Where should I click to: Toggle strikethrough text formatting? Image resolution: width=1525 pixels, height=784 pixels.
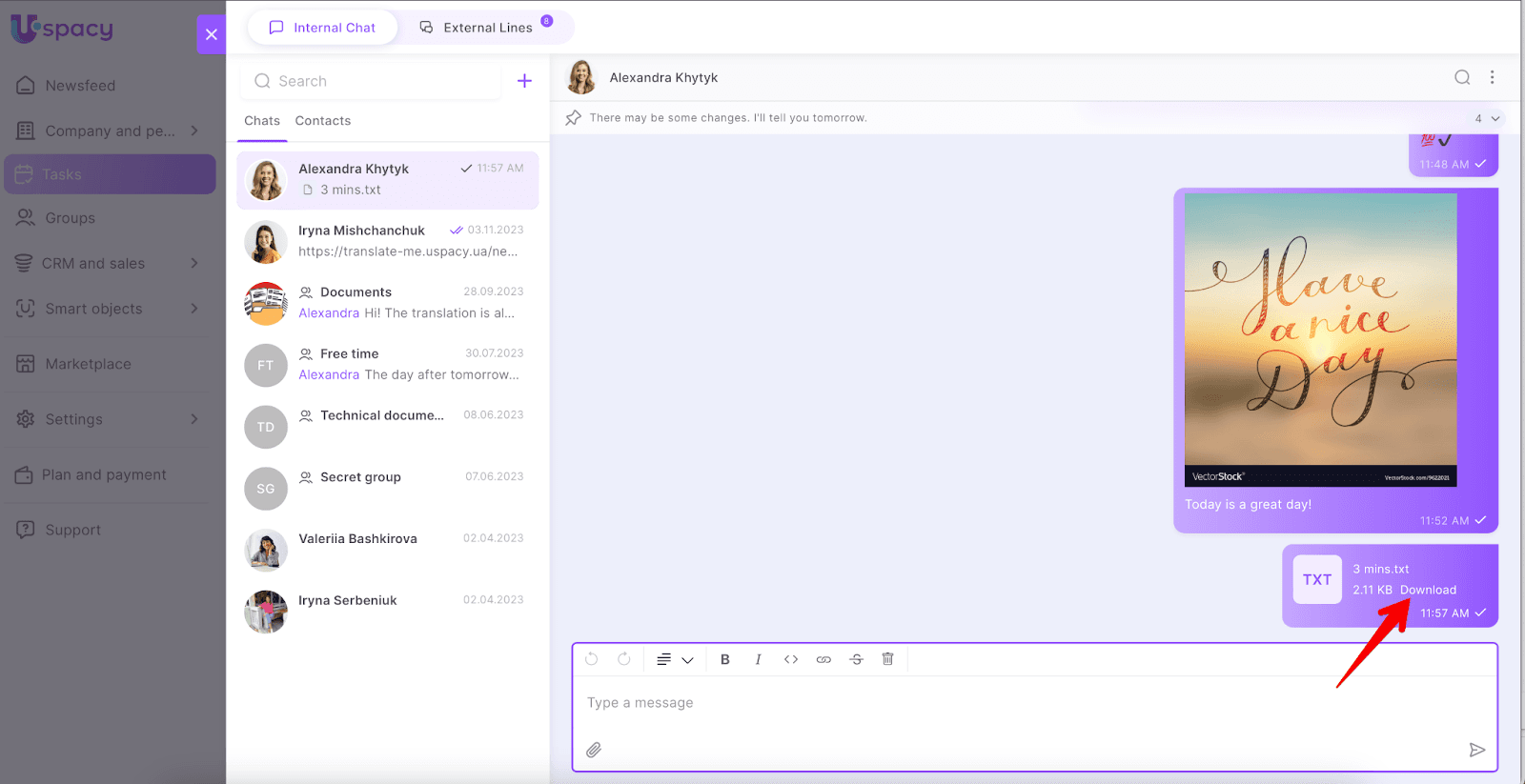coord(856,659)
